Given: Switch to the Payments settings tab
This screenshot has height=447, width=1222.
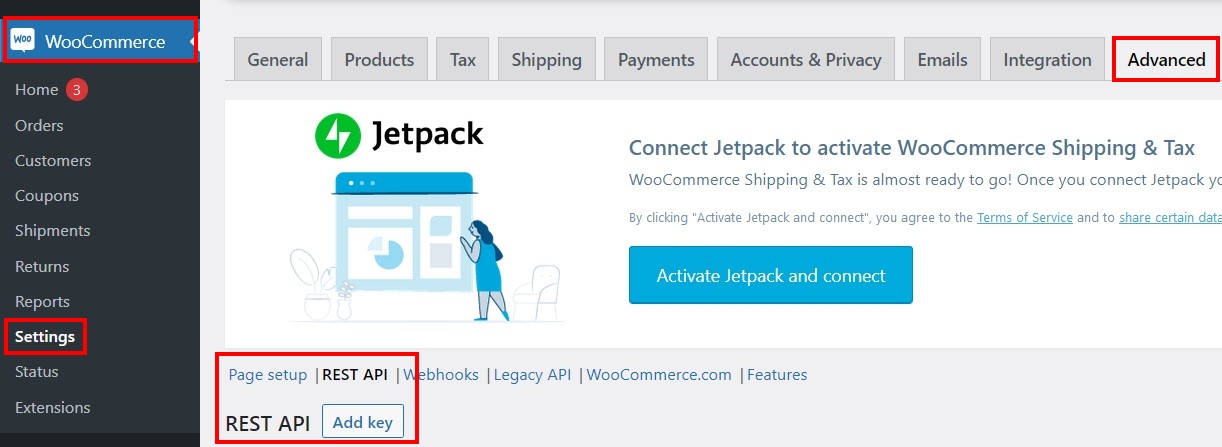Looking at the screenshot, I should (656, 60).
